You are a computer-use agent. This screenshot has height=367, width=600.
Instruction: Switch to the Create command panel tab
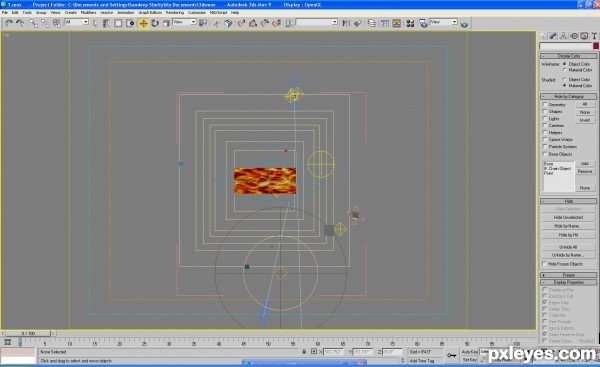point(543,36)
